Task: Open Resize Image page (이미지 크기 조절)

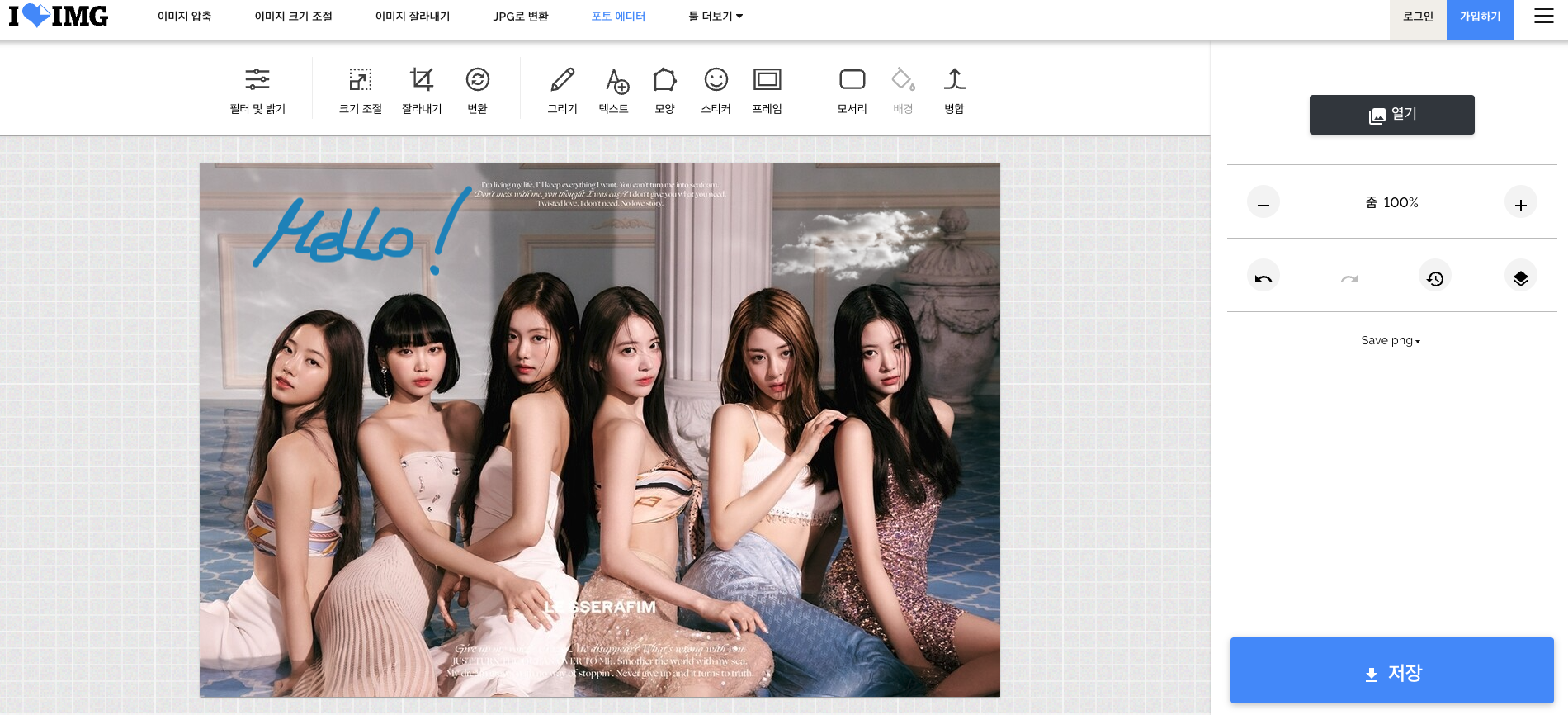Action: (x=294, y=17)
